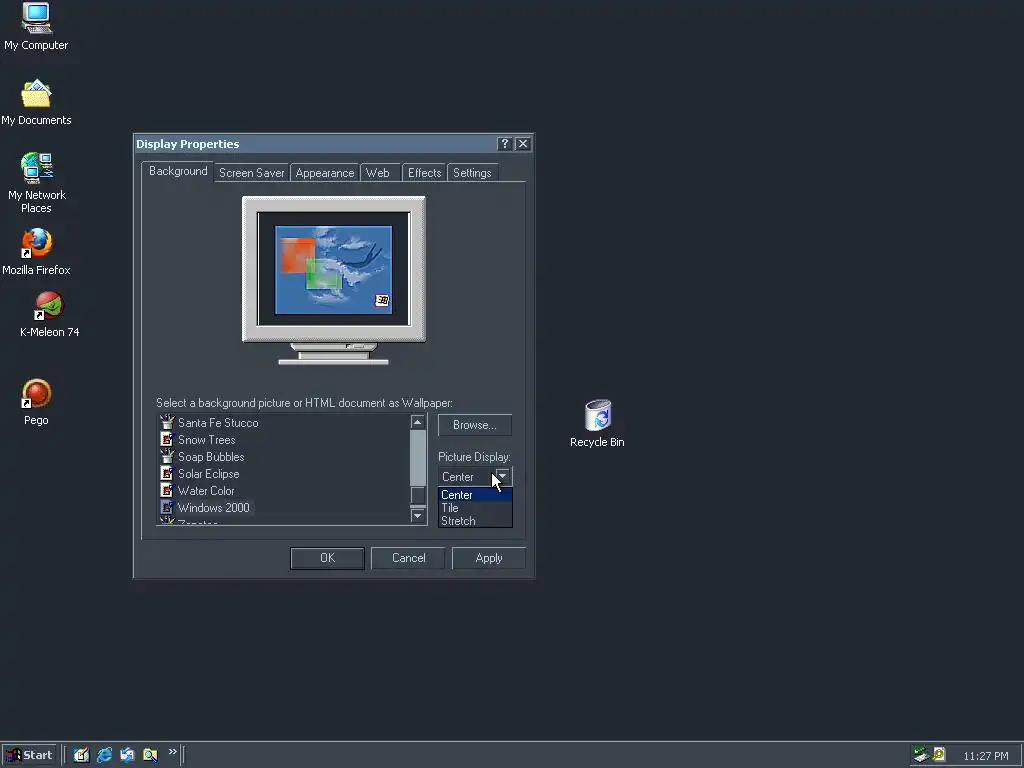Click the Start button
Image resolution: width=1024 pixels, height=768 pixels.
click(x=29, y=755)
